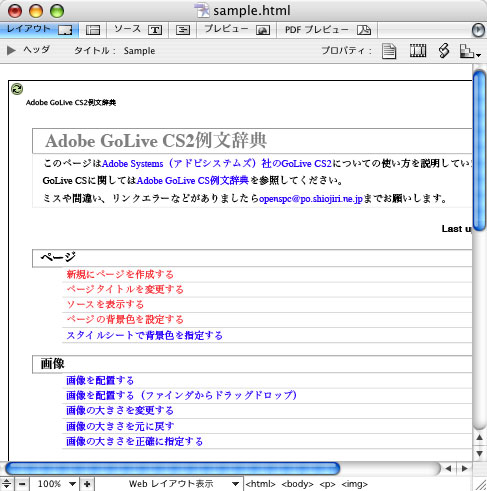Open the Web レイアウト表示 dropdown
This screenshot has width=487, height=491.
coord(184,484)
